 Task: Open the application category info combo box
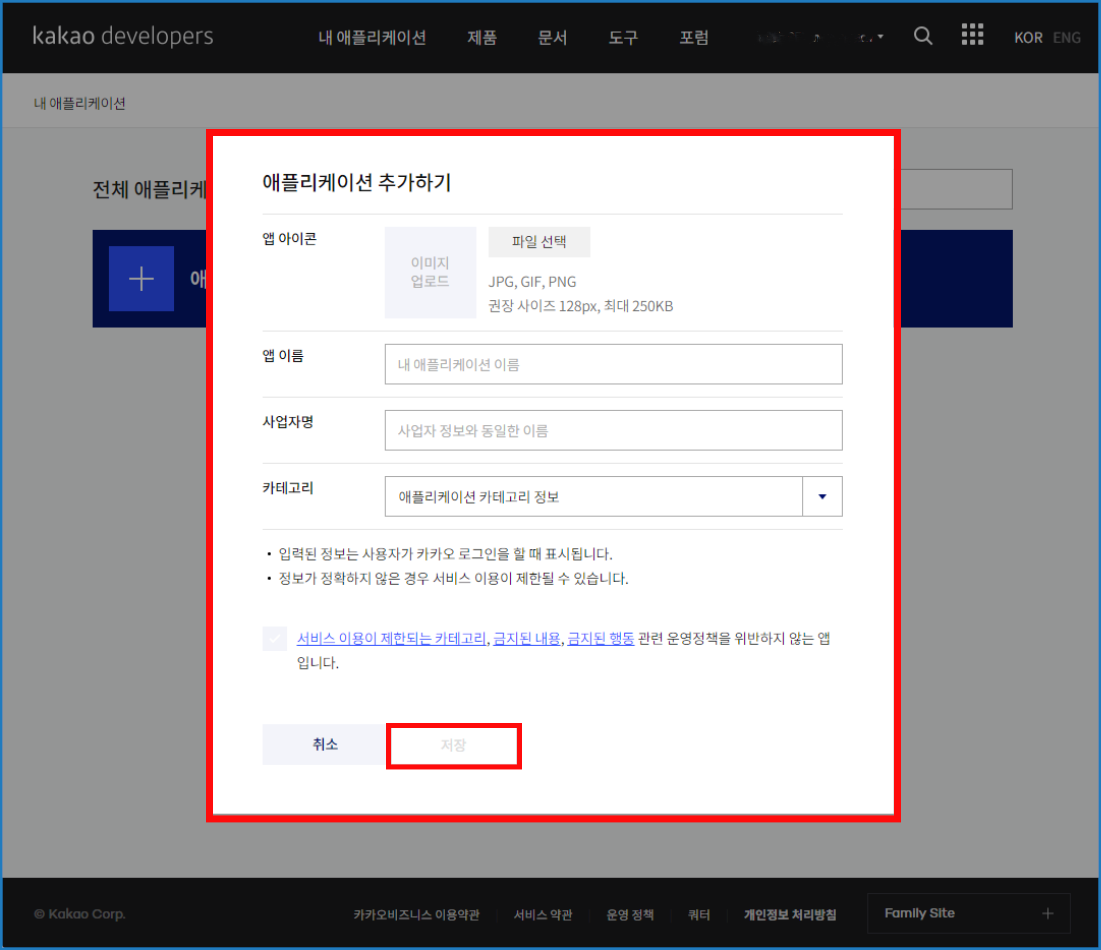pos(593,497)
